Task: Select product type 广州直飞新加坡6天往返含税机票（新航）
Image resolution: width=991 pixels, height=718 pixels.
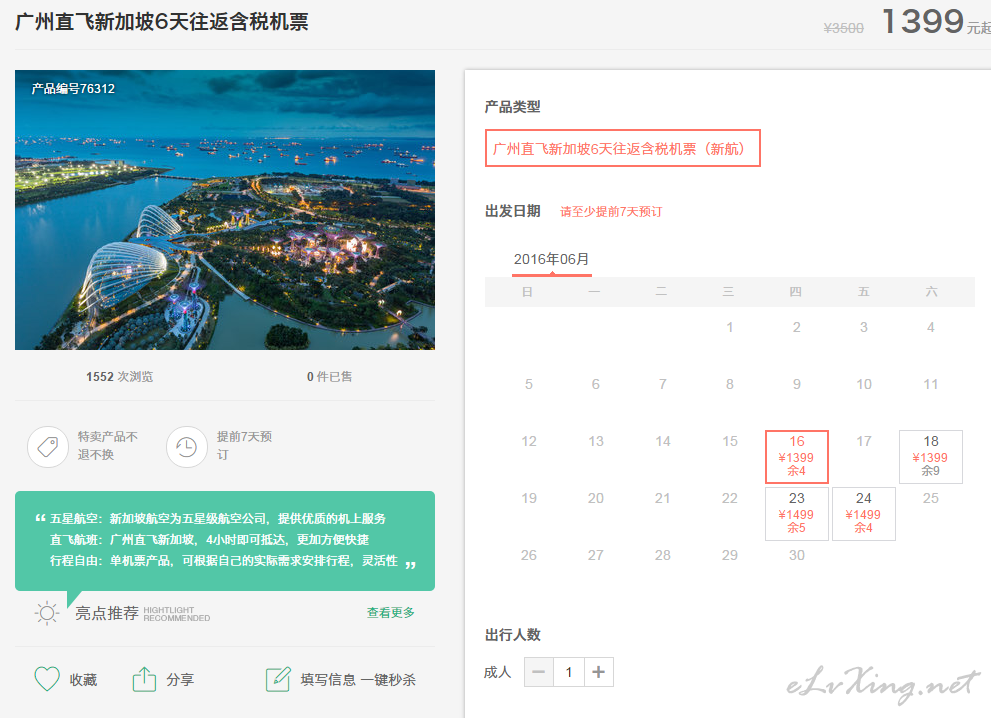Action: tap(623, 149)
